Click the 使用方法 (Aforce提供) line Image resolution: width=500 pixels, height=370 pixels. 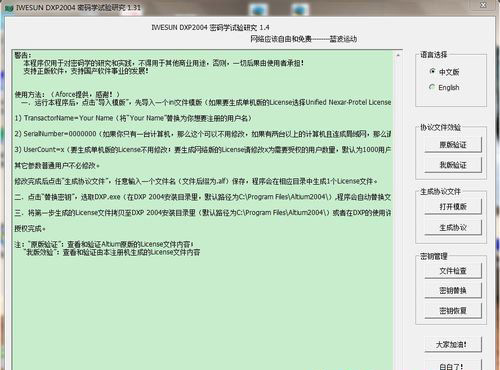tap(67, 94)
